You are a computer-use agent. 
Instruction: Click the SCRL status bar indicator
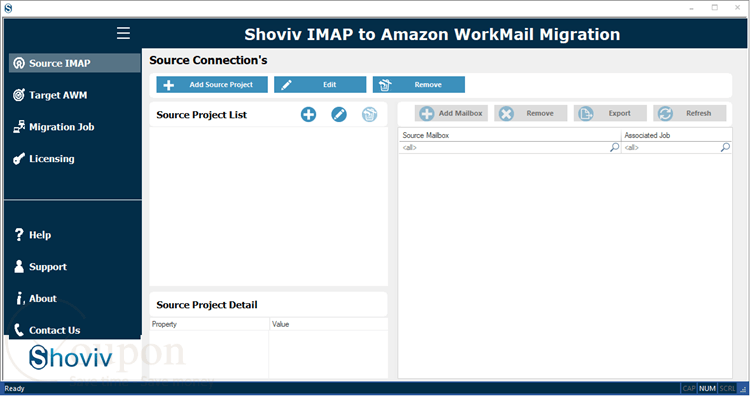point(727,388)
